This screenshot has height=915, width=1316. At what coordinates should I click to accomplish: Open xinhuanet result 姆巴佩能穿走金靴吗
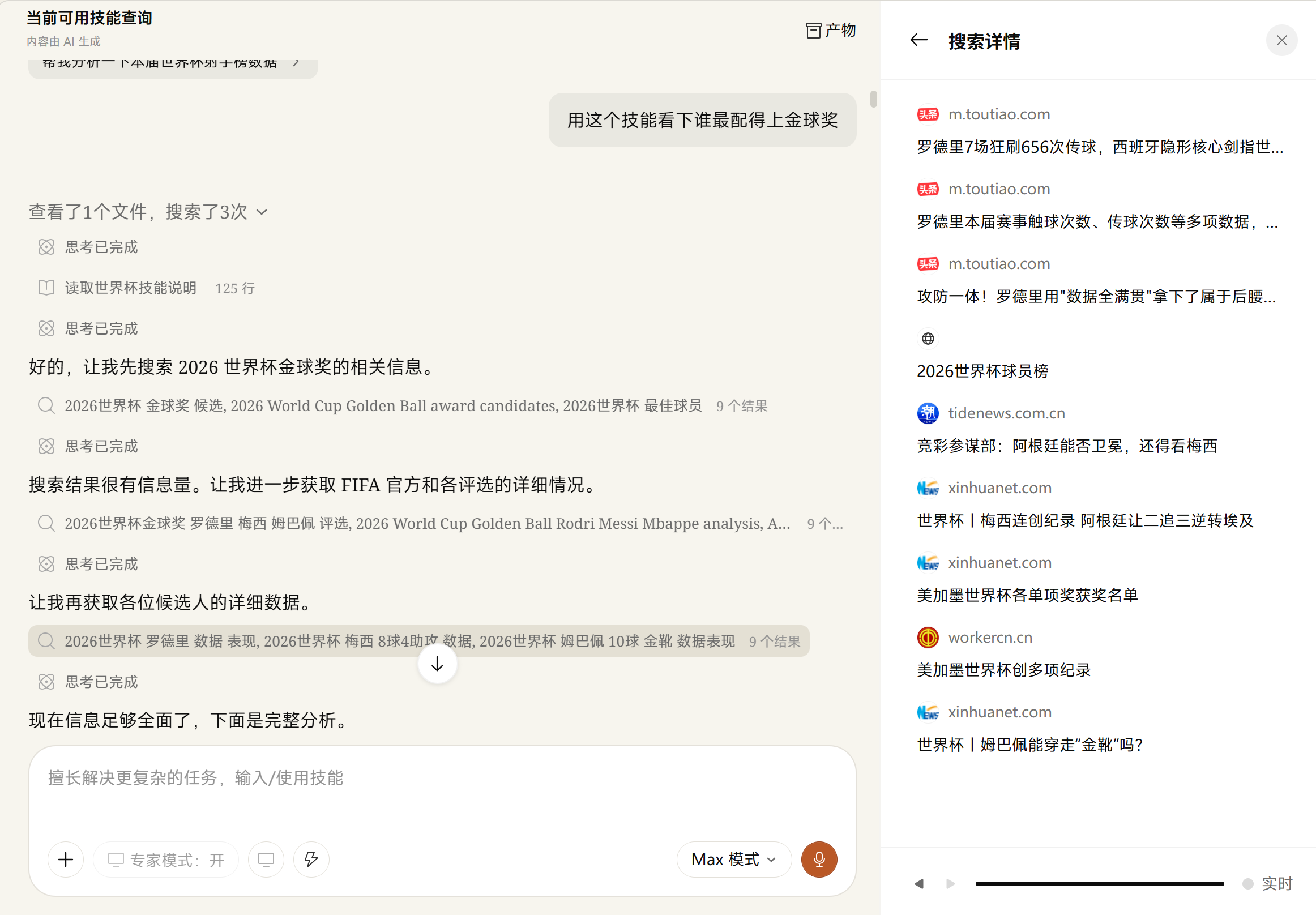point(1030,729)
